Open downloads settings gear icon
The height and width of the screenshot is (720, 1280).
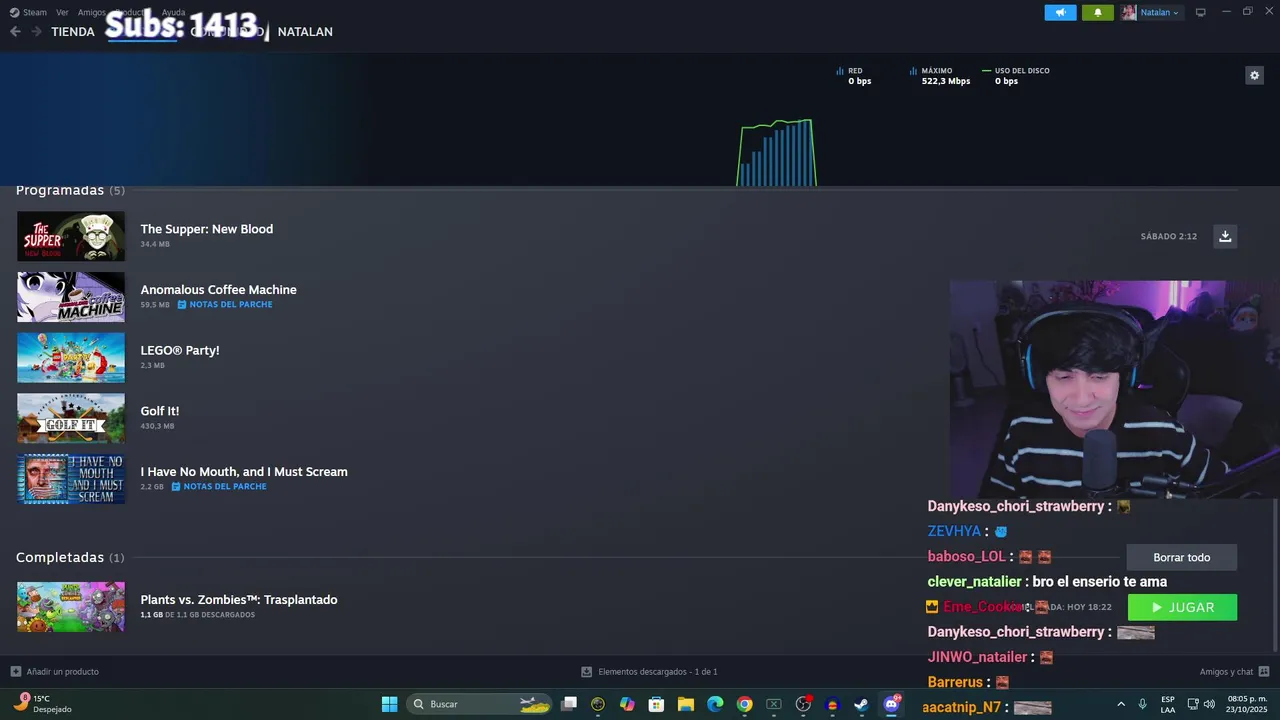[1254, 75]
